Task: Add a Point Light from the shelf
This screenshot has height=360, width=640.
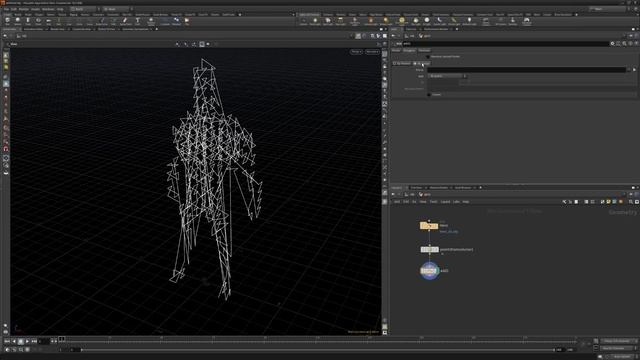Action: click(x=315, y=21)
